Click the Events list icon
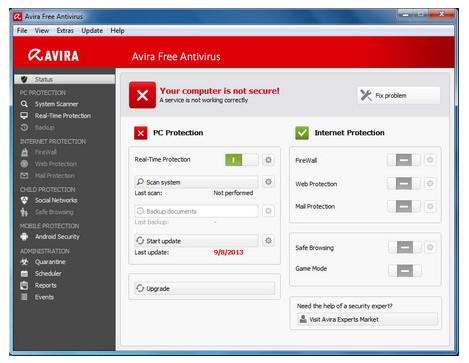The height and width of the screenshot is (363, 469). tap(24, 297)
